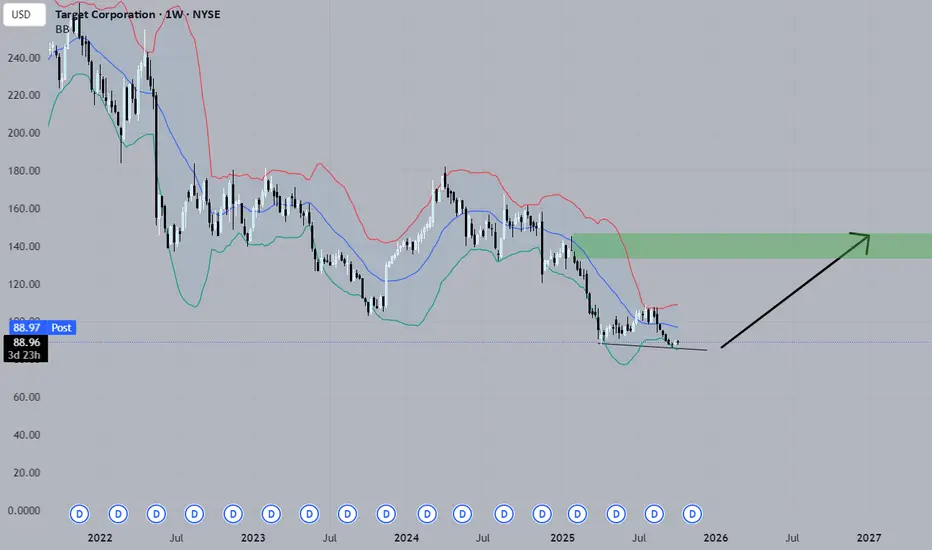This screenshot has height=550, width=932.
Task: Click the 2022 time axis label
Action: [x=100, y=538]
